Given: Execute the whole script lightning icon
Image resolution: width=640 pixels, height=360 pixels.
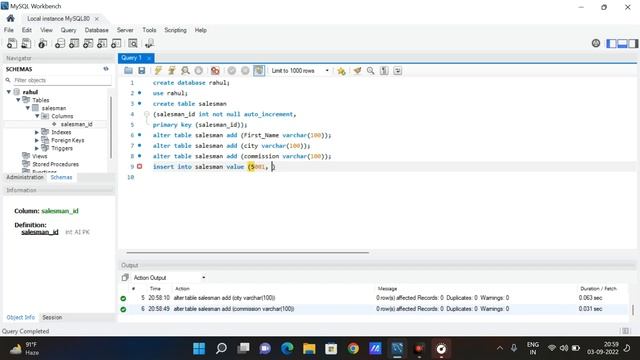Looking at the screenshot, I should pyautogui.click(x=158, y=71).
